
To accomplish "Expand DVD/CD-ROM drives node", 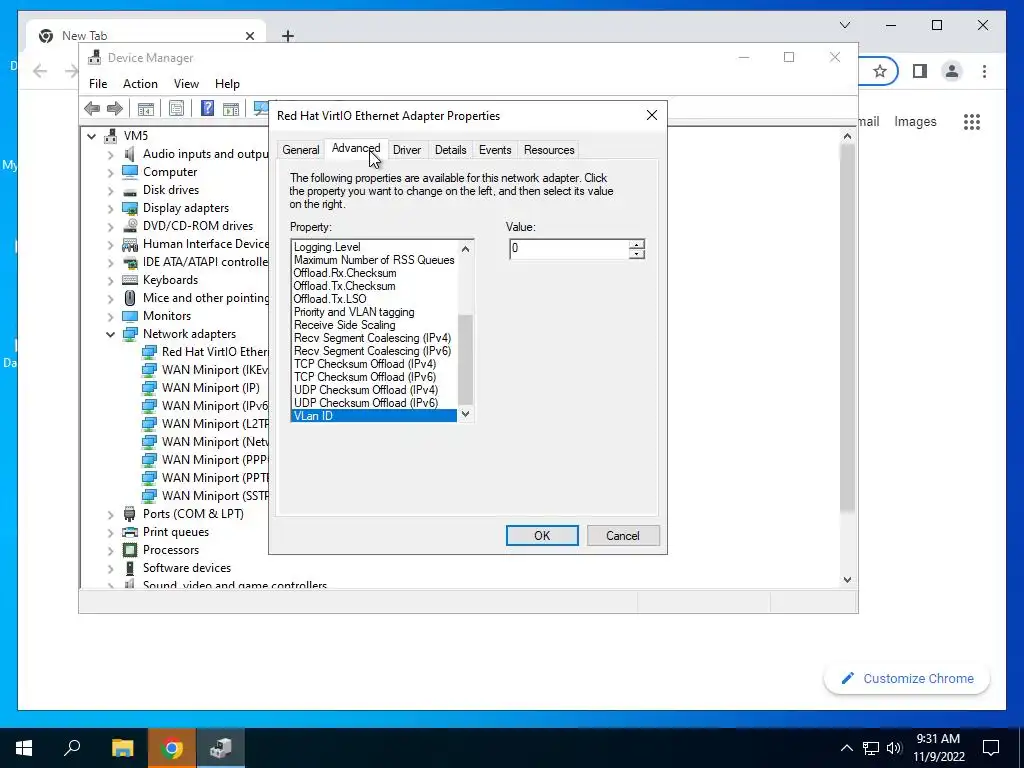I will tap(110, 226).
